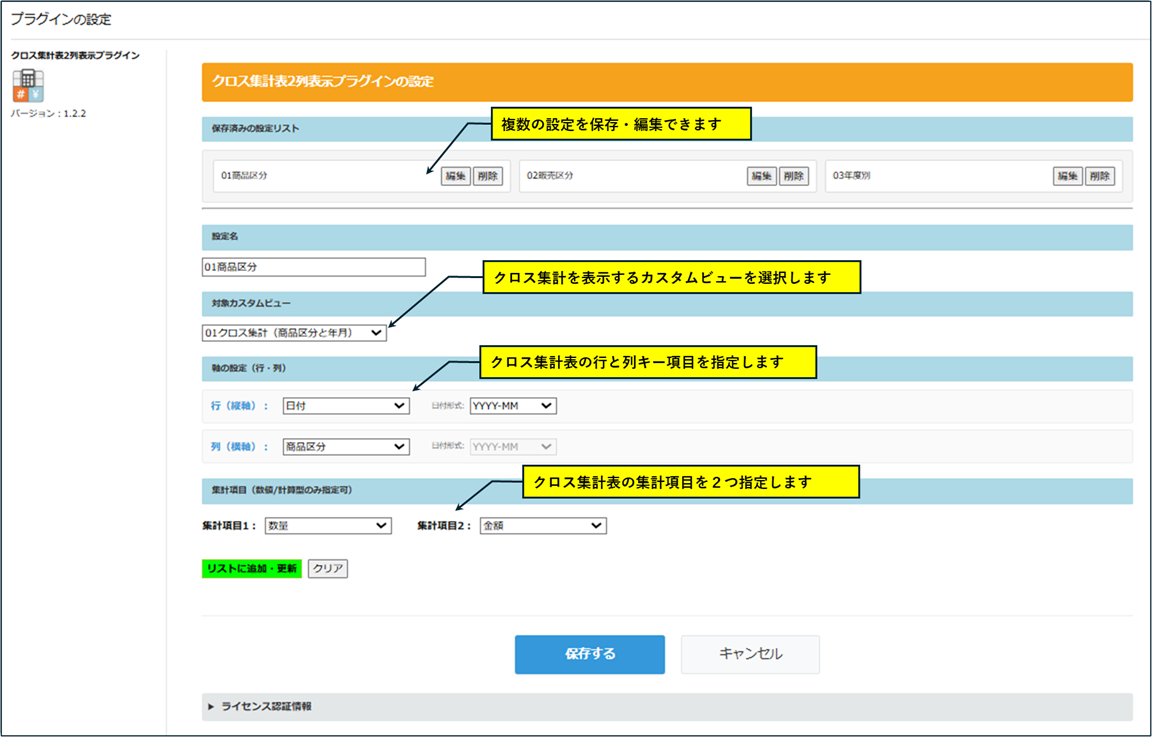
Task: Open the 集計項目1 dropdown
Action: tap(327, 525)
